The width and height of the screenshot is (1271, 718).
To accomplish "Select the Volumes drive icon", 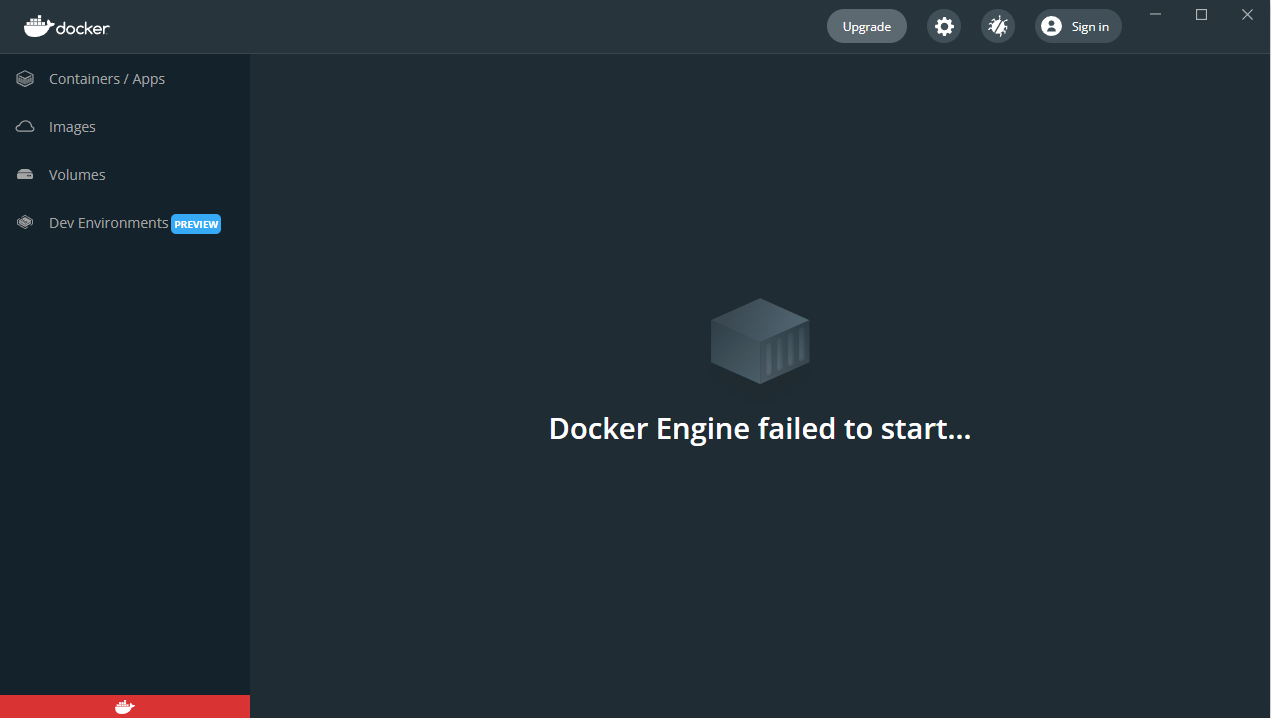I will coord(25,175).
